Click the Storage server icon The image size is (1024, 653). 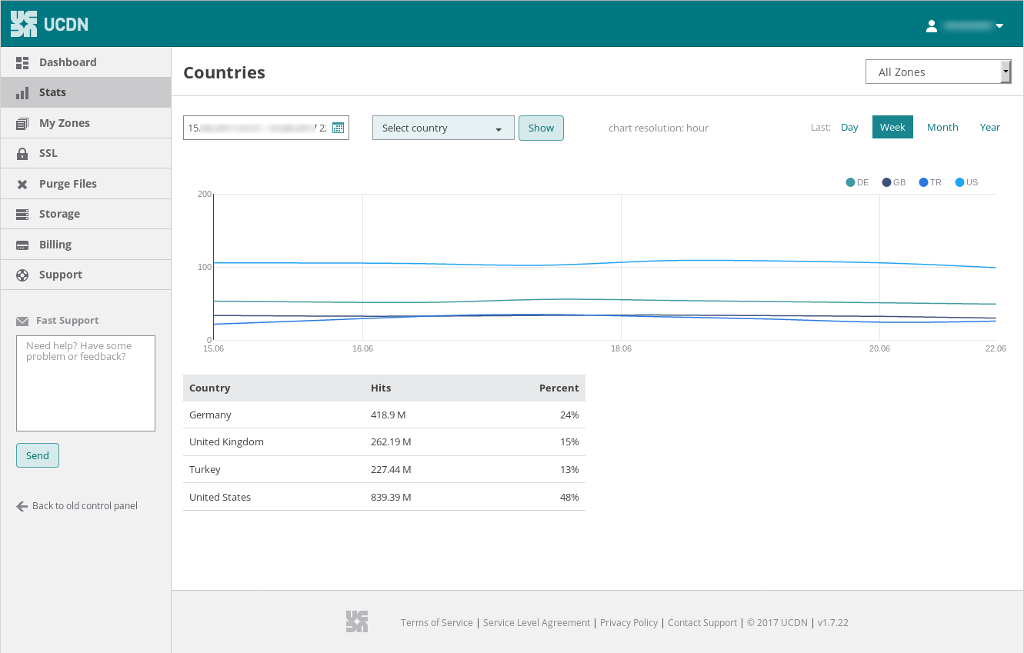coord(22,215)
